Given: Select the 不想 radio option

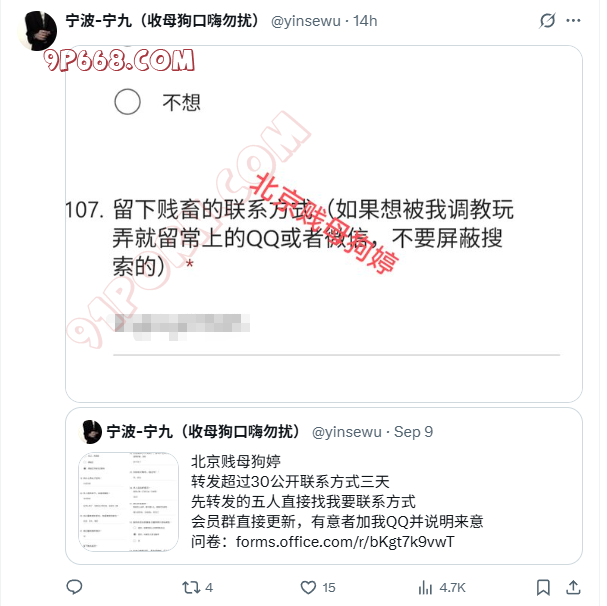Looking at the screenshot, I should coord(127,102).
